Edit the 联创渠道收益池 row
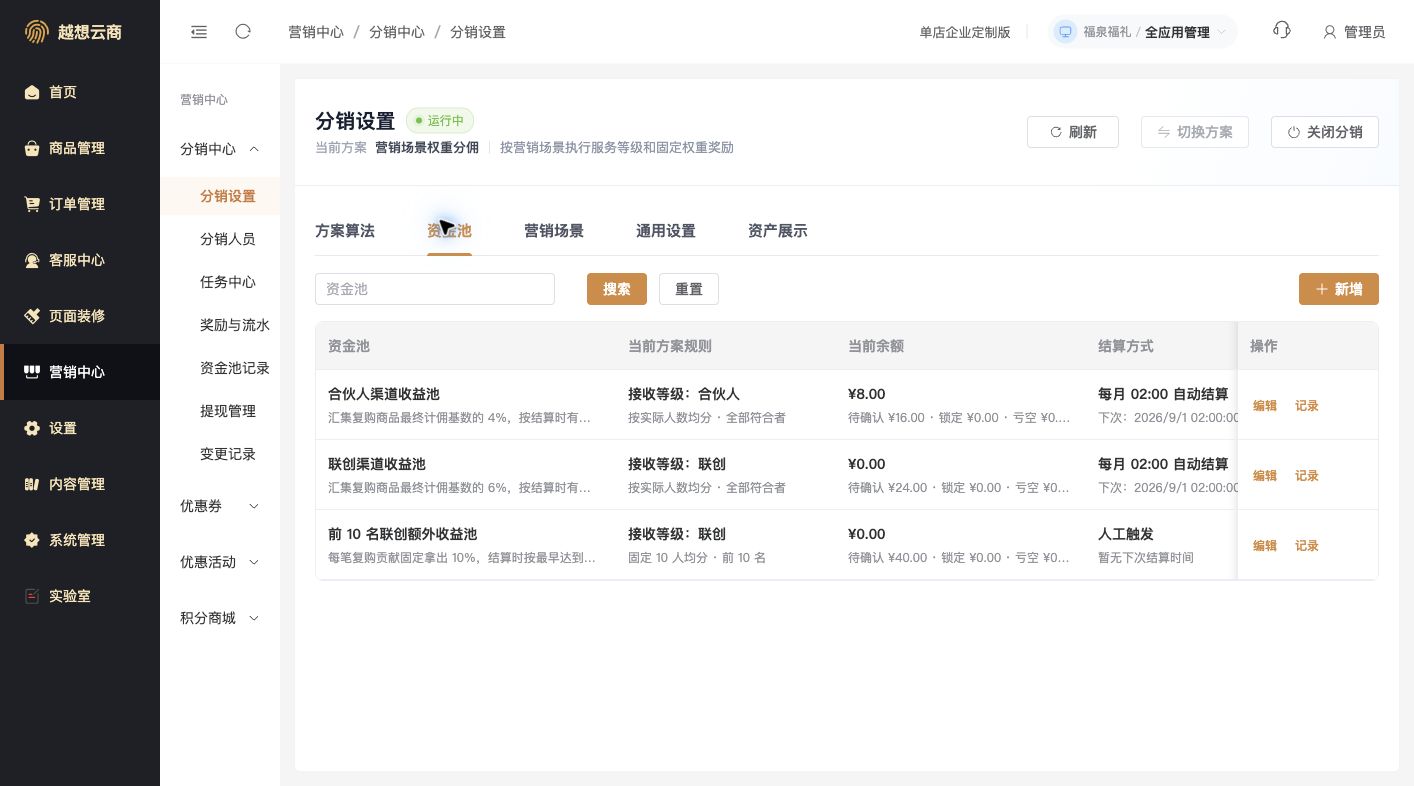Viewport: 1414px width, 786px height. [x=1265, y=476]
